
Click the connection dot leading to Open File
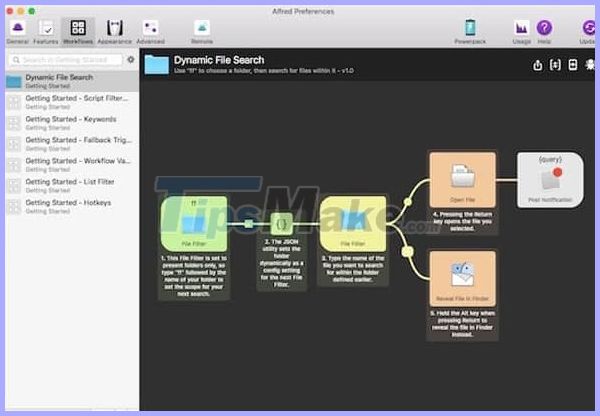[408, 201]
